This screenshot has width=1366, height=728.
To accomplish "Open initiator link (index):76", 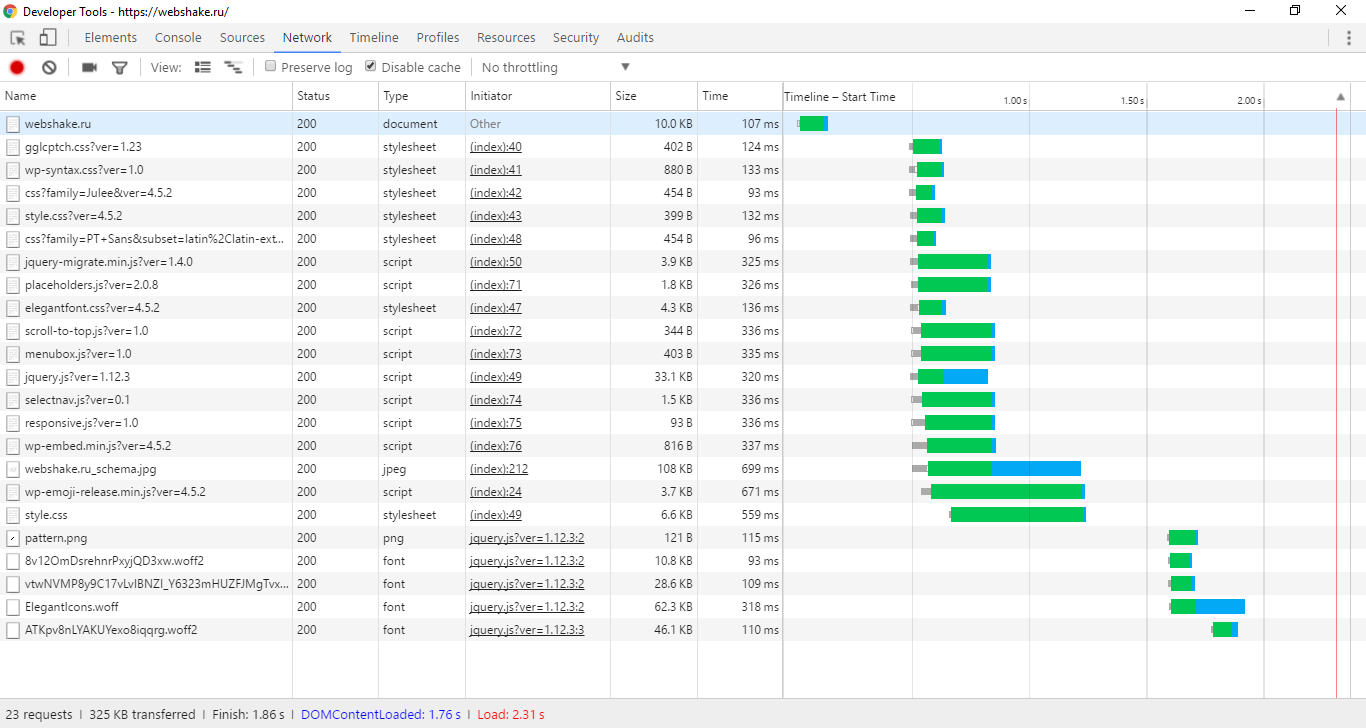I will pos(496,446).
